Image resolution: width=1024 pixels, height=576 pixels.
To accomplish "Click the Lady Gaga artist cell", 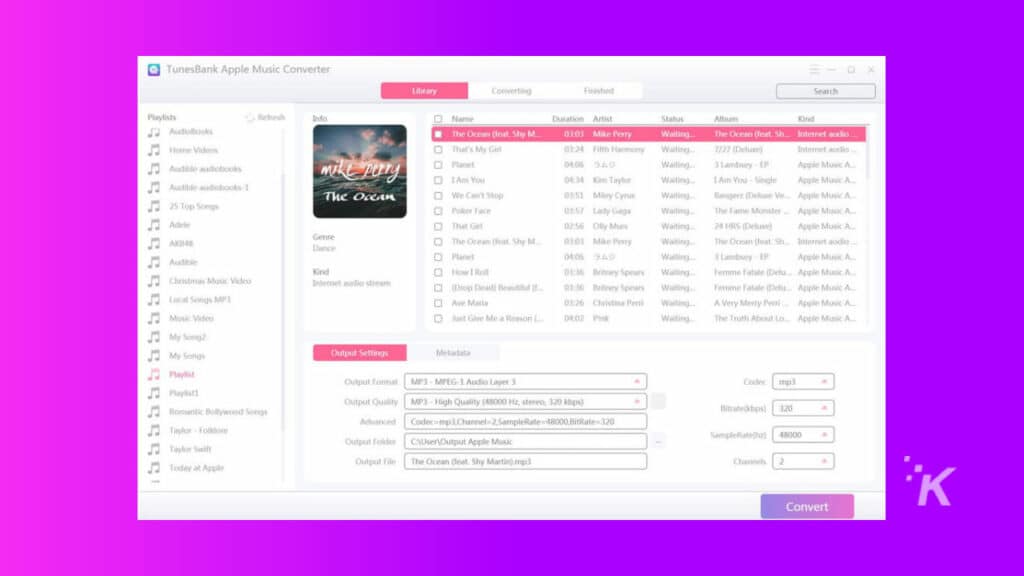I will click(611, 211).
